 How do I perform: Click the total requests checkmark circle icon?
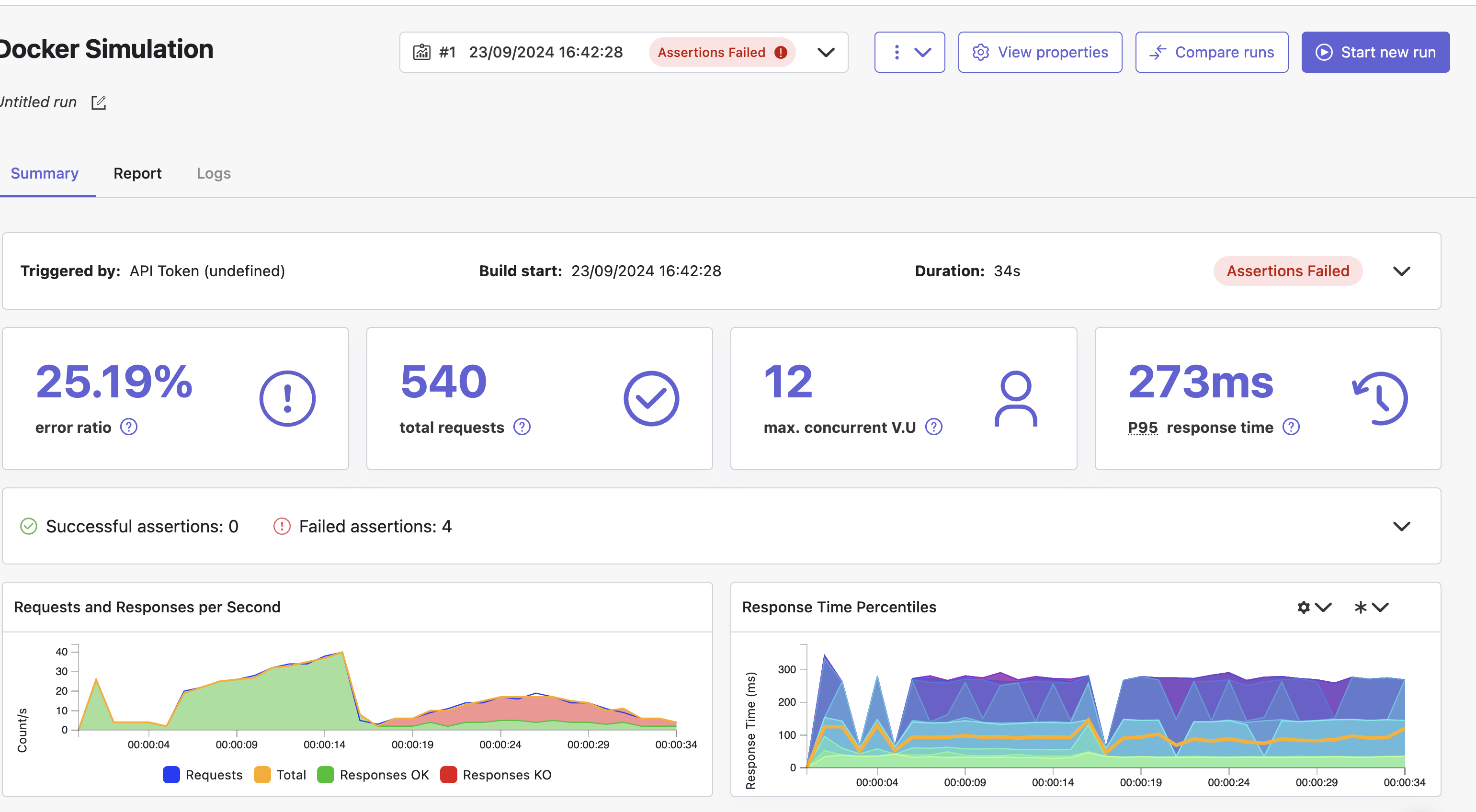(651, 398)
